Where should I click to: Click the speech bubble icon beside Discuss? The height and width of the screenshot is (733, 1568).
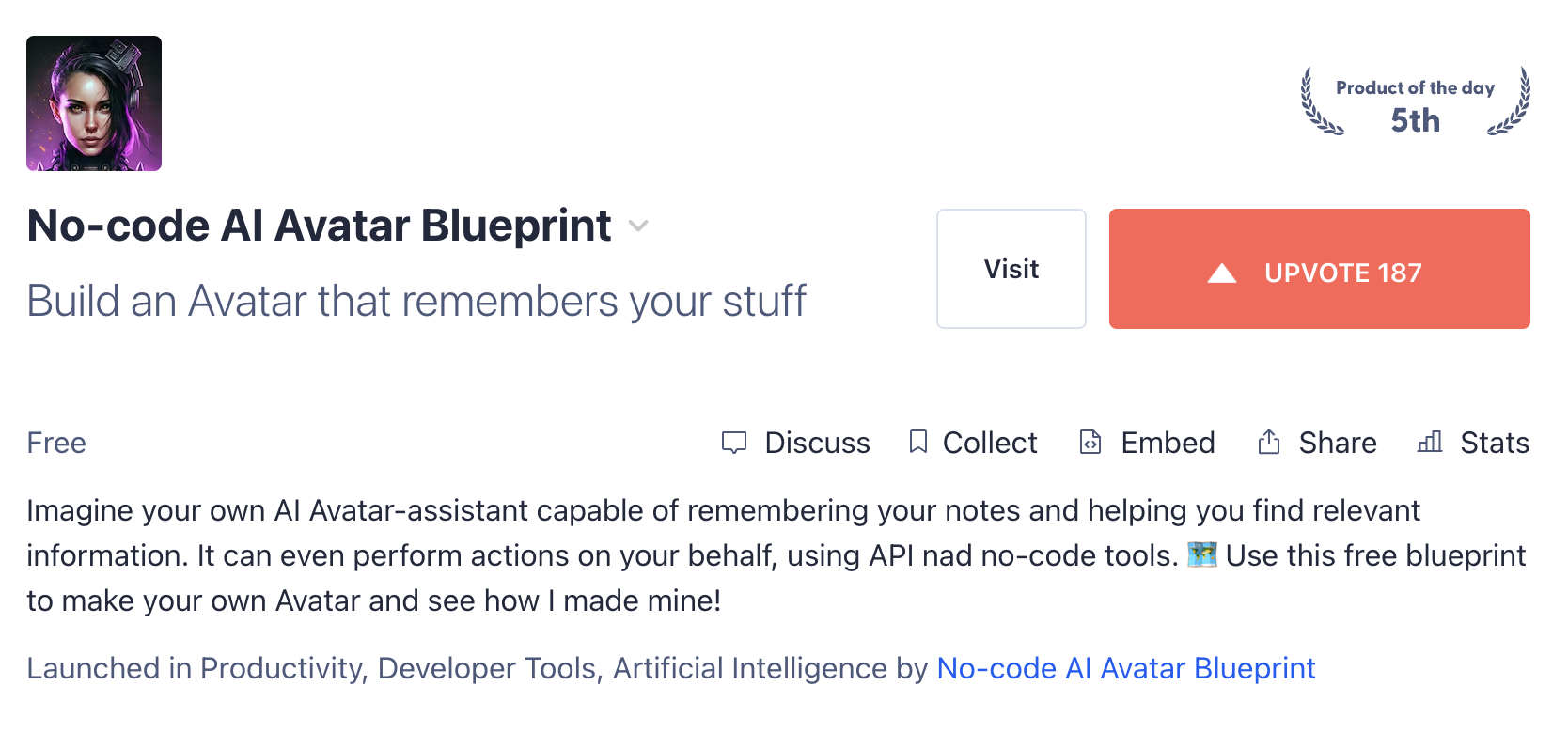click(734, 443)
